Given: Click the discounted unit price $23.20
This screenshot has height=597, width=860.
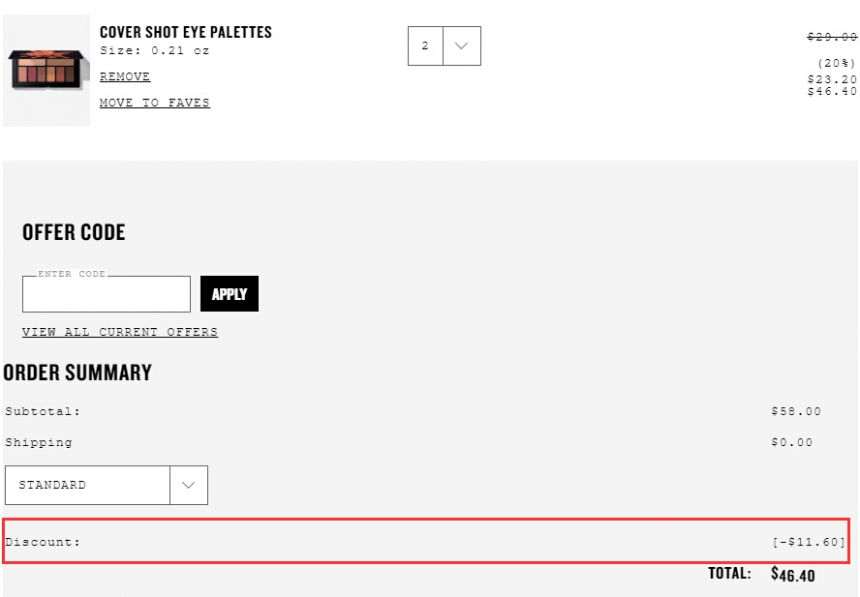Looking at the screenshot, I should tap(831, 79).
